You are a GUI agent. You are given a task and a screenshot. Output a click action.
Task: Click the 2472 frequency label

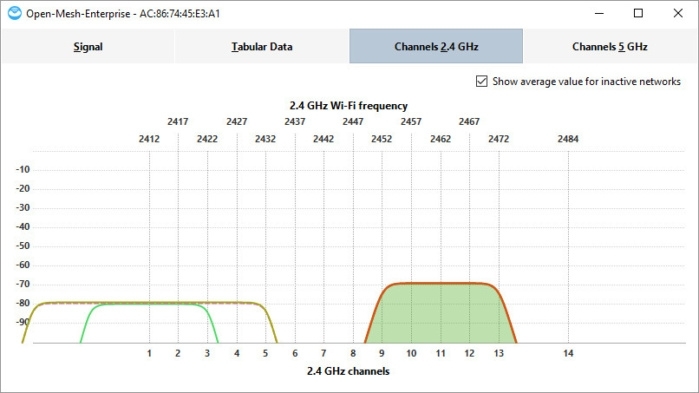498,139
